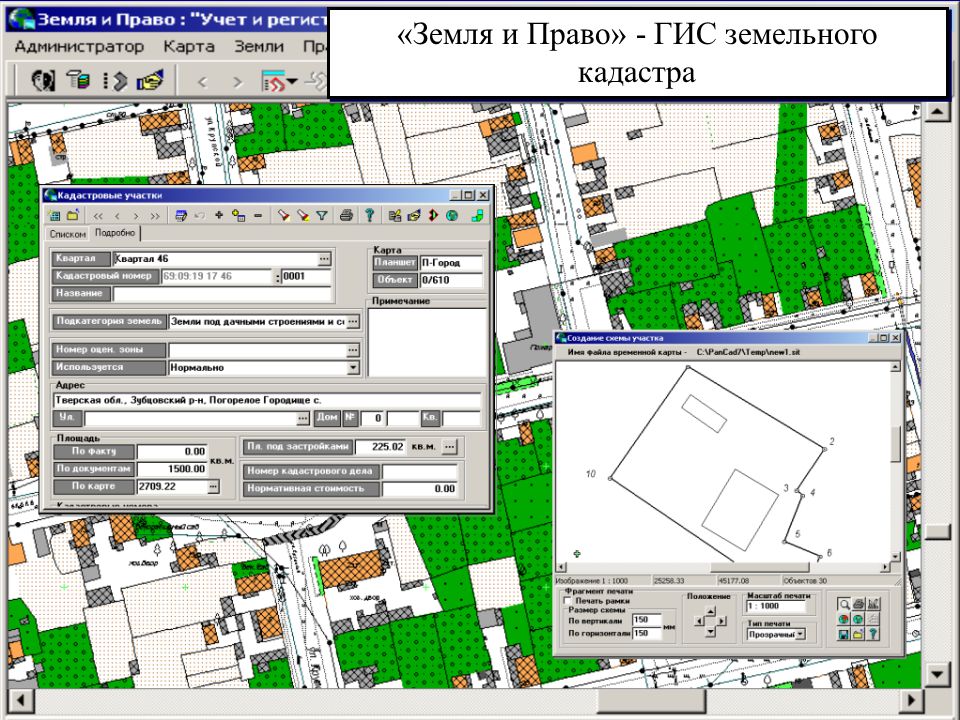Open Администратор menu

[79, 47]
